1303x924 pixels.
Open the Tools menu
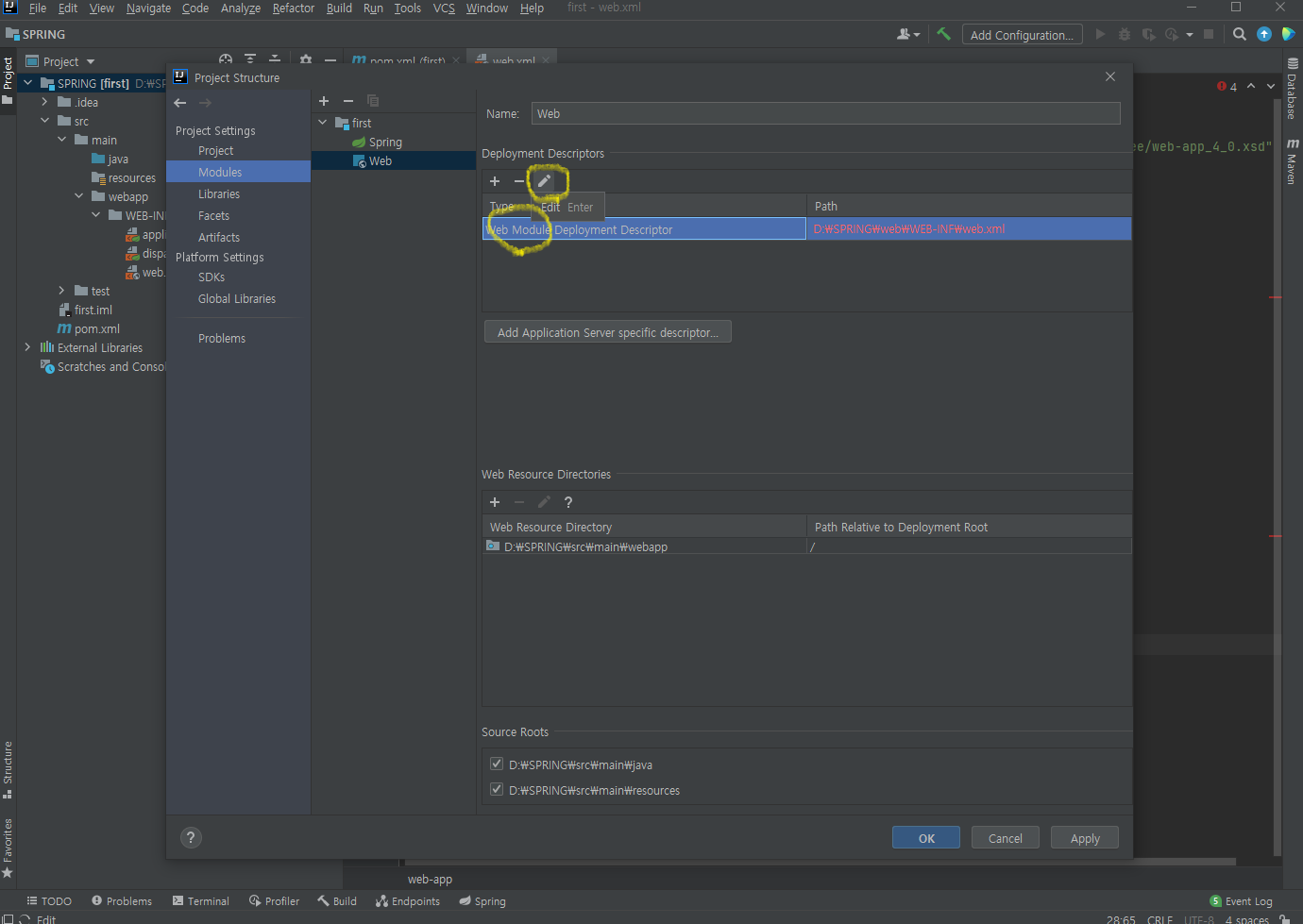(407, 8)
